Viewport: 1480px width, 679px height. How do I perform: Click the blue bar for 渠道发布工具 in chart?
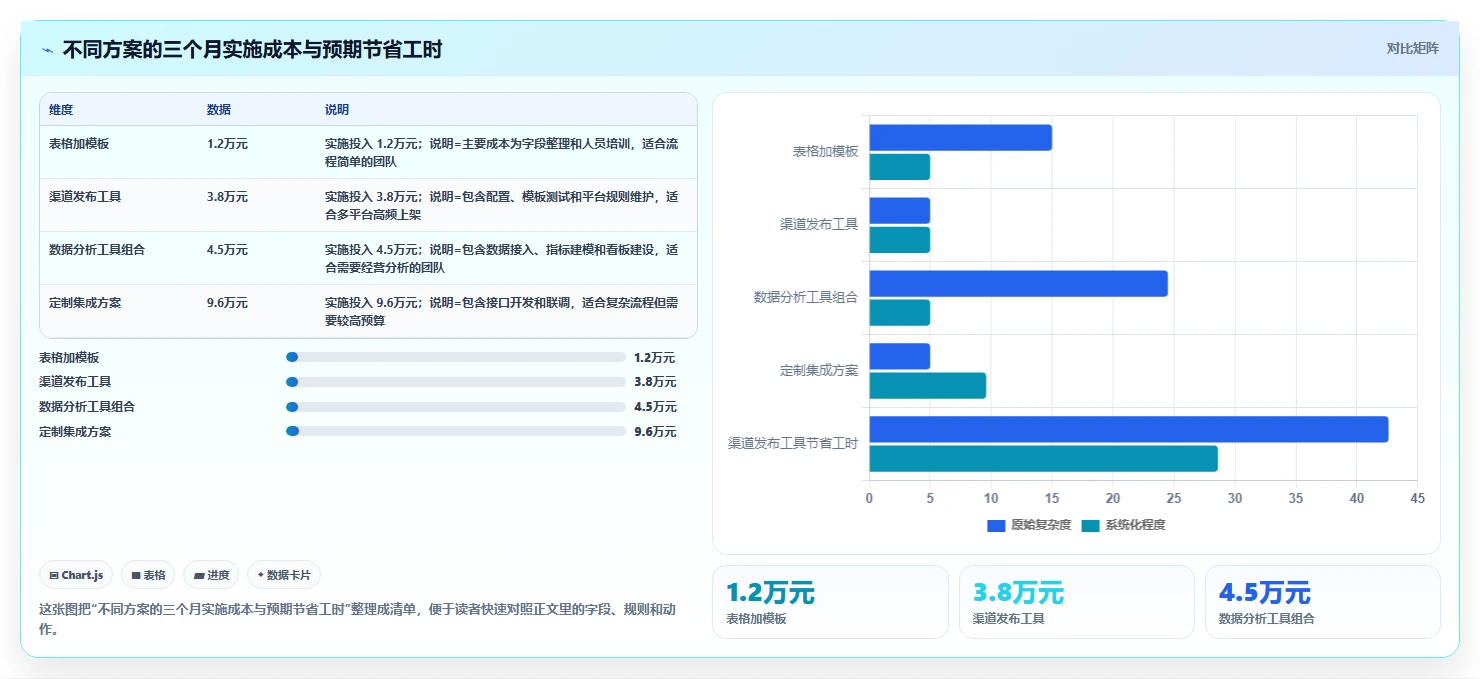point(899,211)
